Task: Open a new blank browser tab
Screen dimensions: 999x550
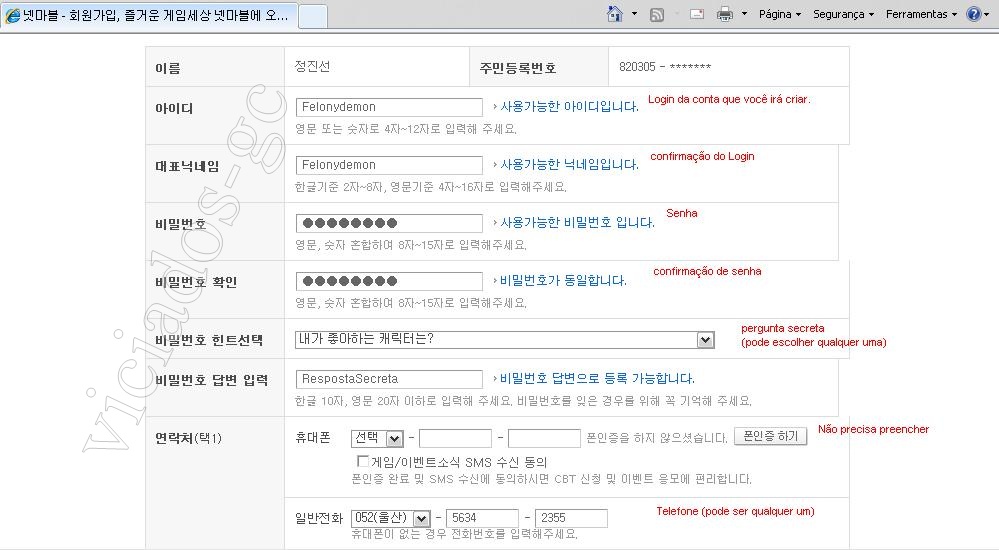Action: tap(313, 17)
